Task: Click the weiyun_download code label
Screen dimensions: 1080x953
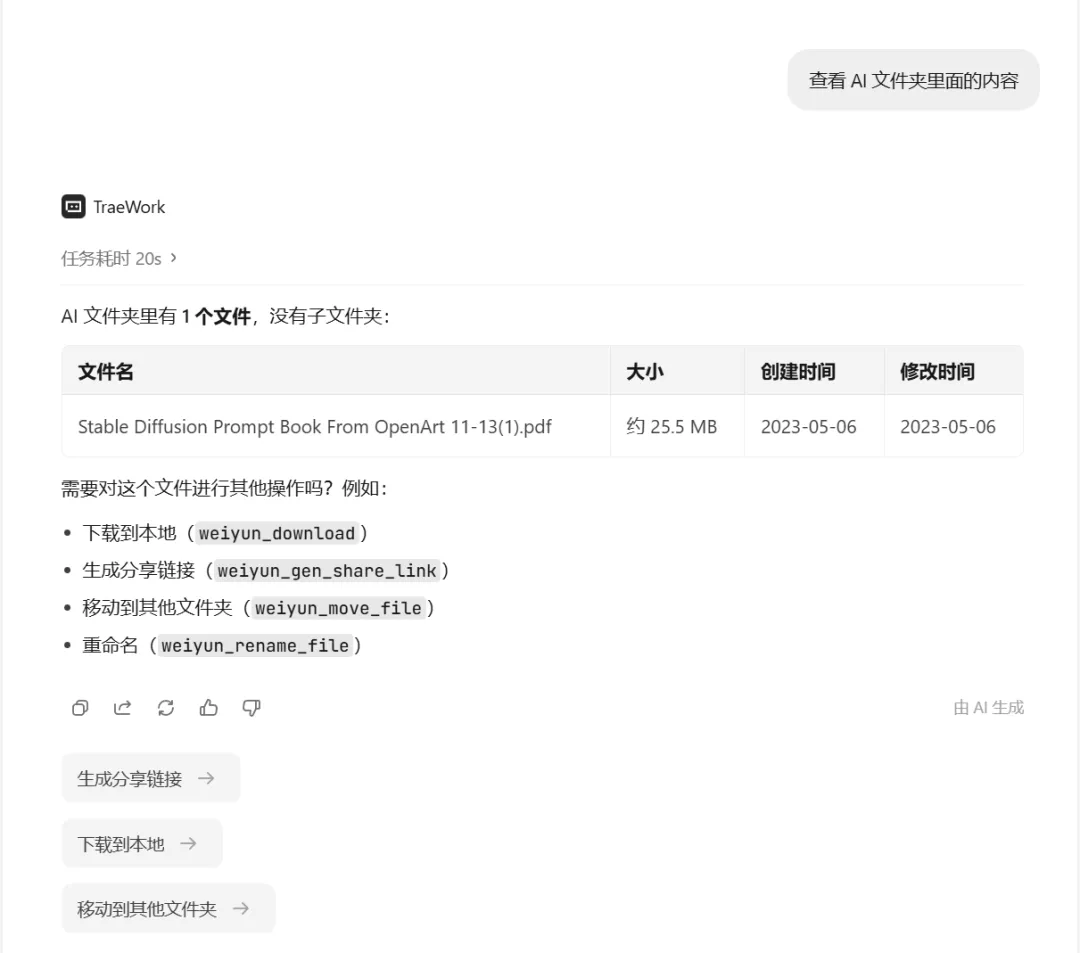Action: pos(277,534)
